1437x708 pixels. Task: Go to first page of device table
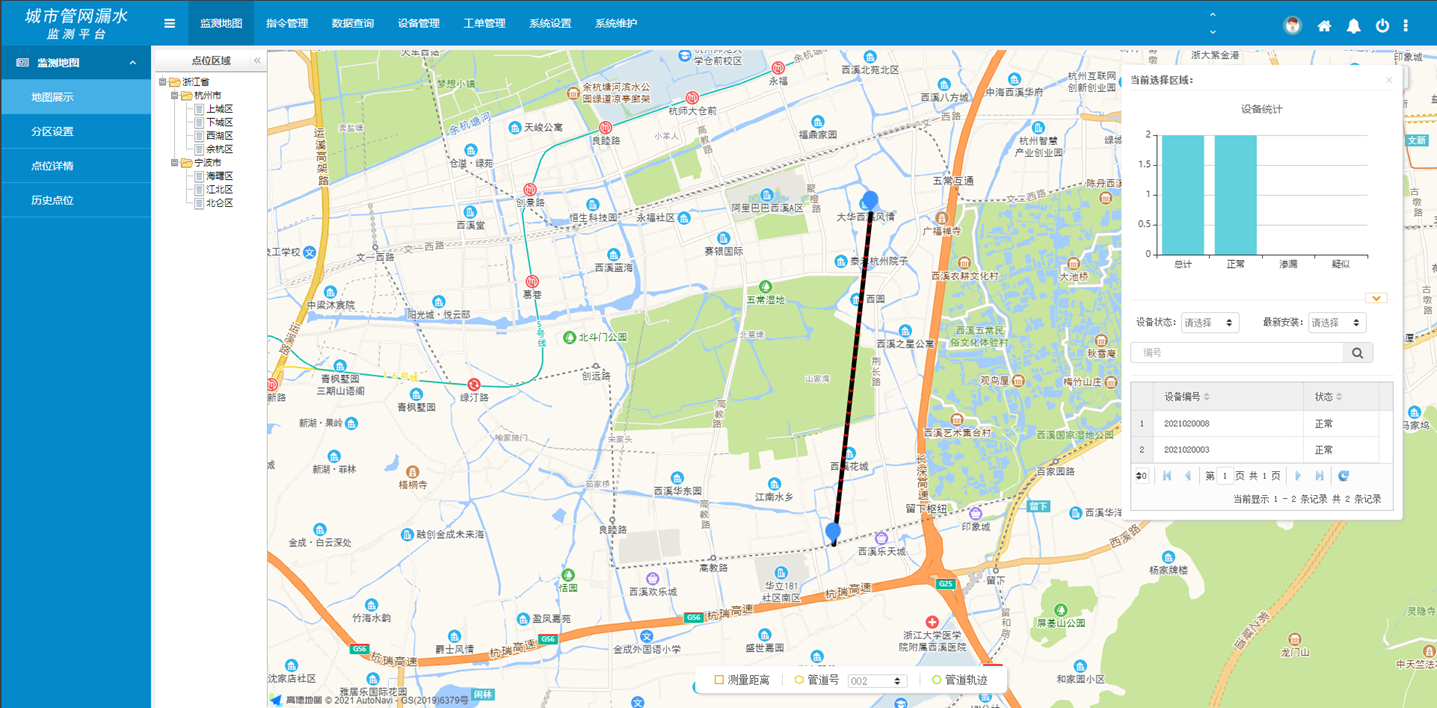click(x=1166, y=476)
